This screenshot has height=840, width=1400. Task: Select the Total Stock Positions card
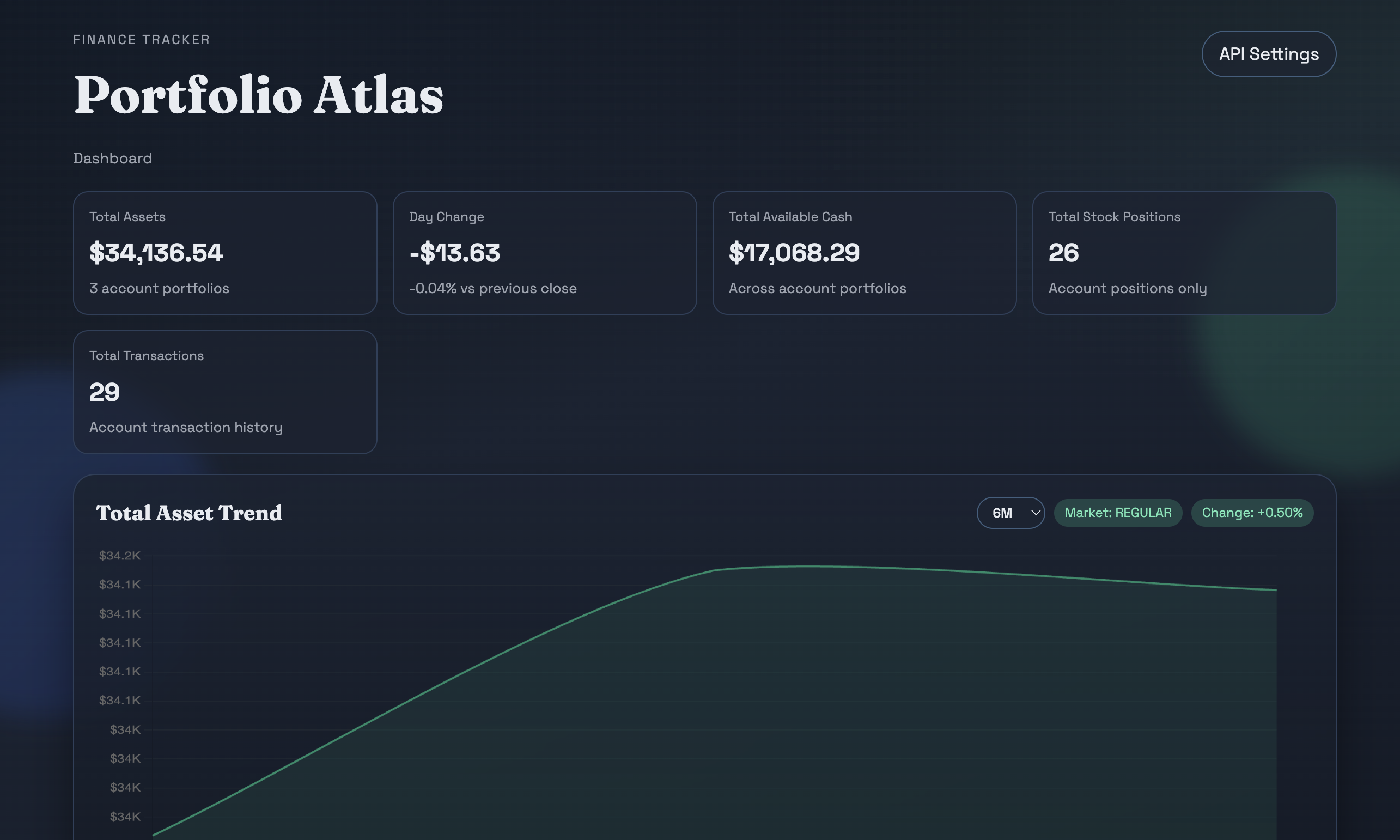[1184, 252]
